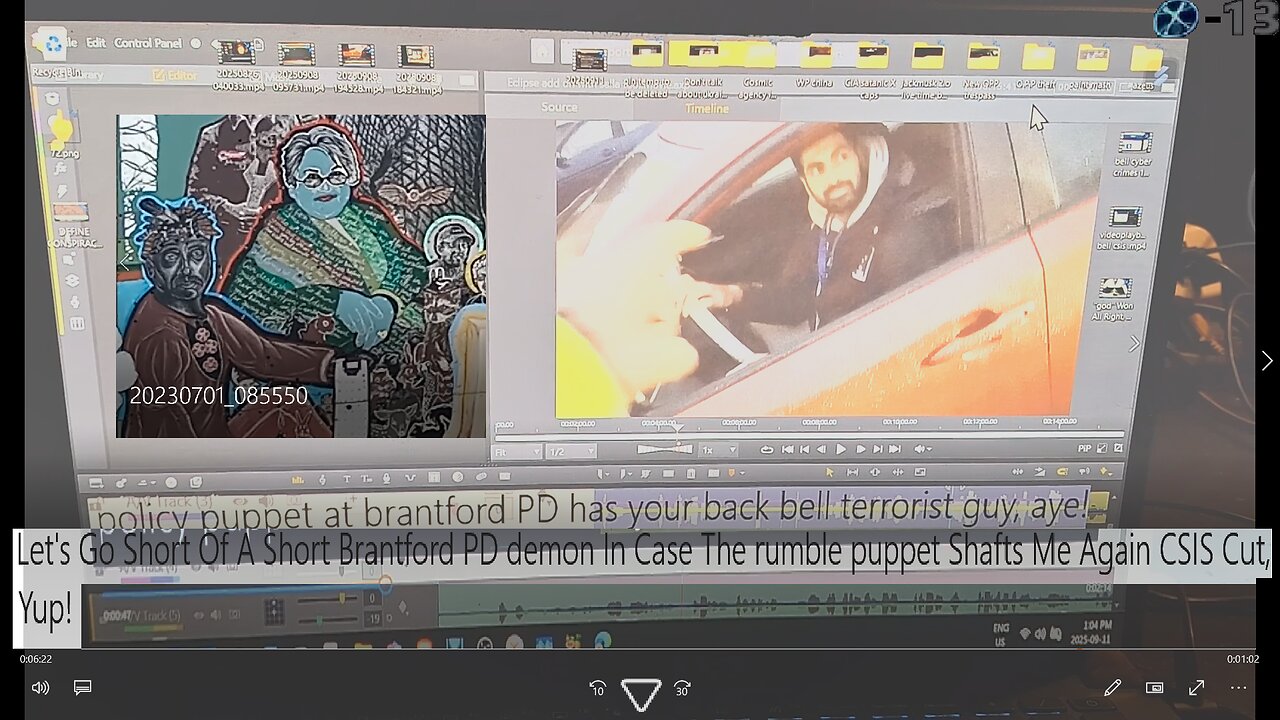
Task: Open the Fit zoom dropdown
Action: pos(518,452)
